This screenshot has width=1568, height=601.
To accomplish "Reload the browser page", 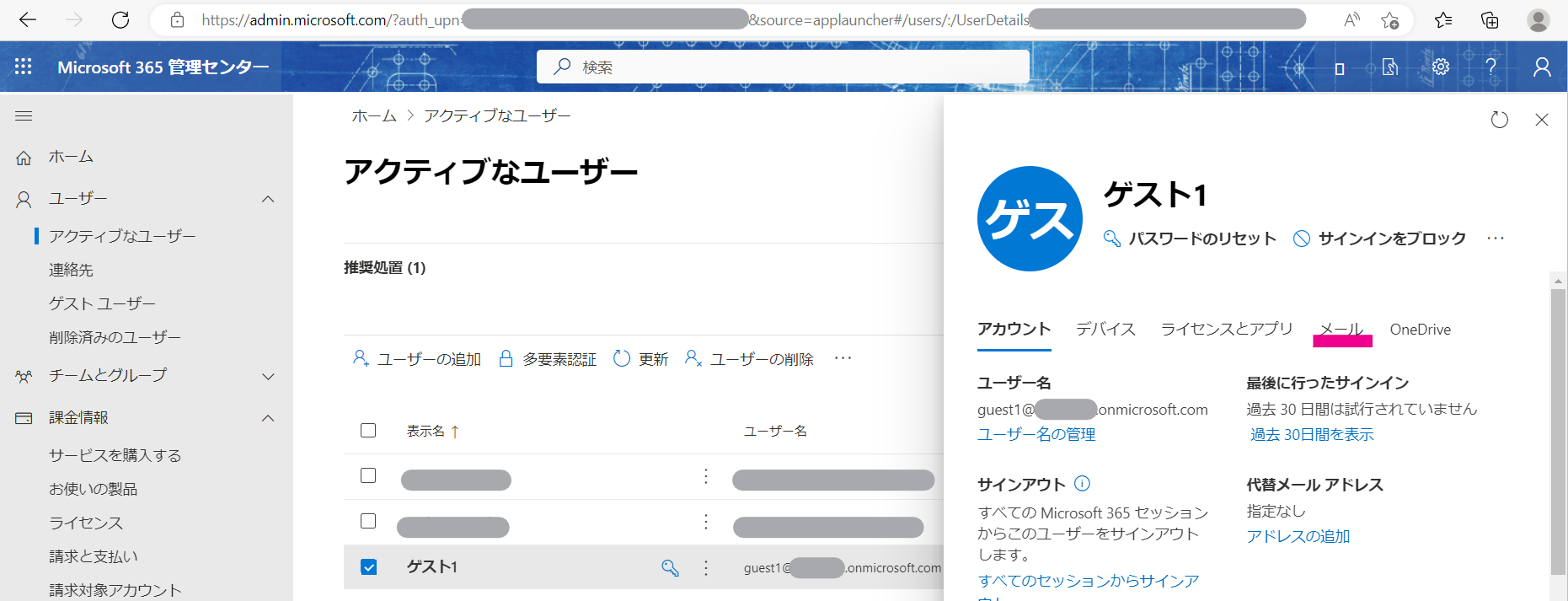I will coord(120,19).
